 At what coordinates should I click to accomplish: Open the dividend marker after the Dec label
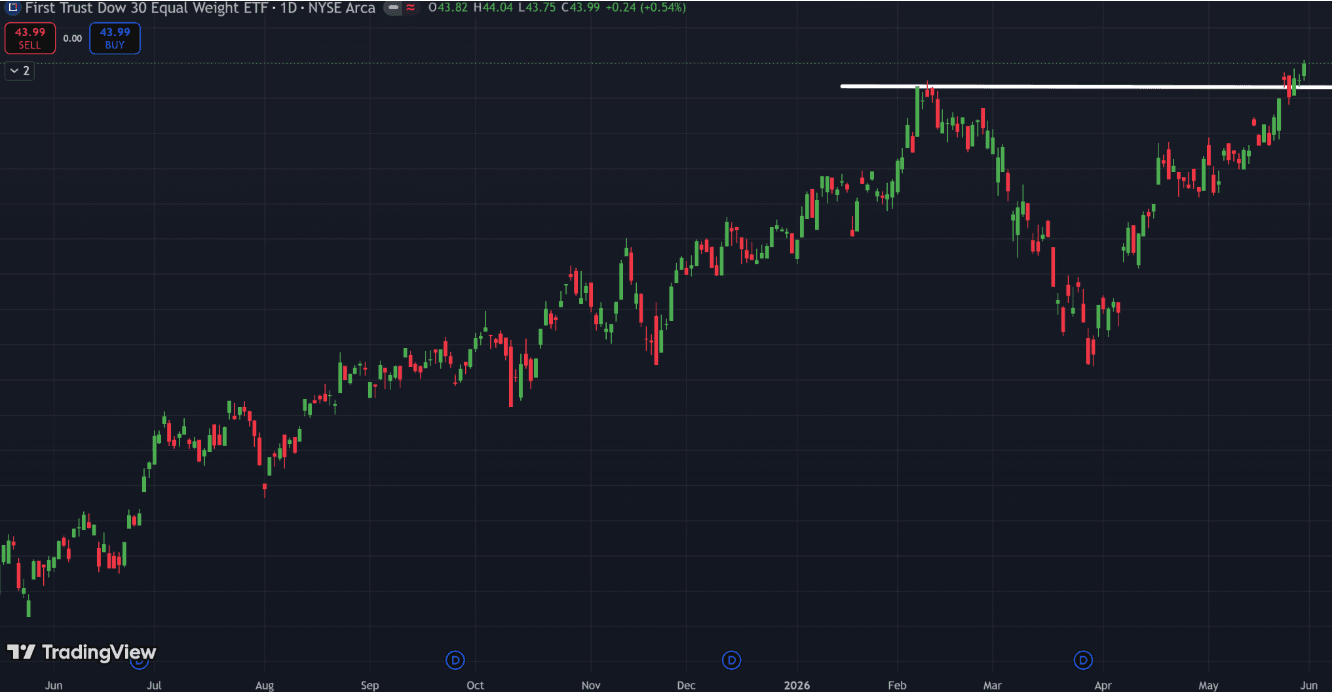click(732, 659)
